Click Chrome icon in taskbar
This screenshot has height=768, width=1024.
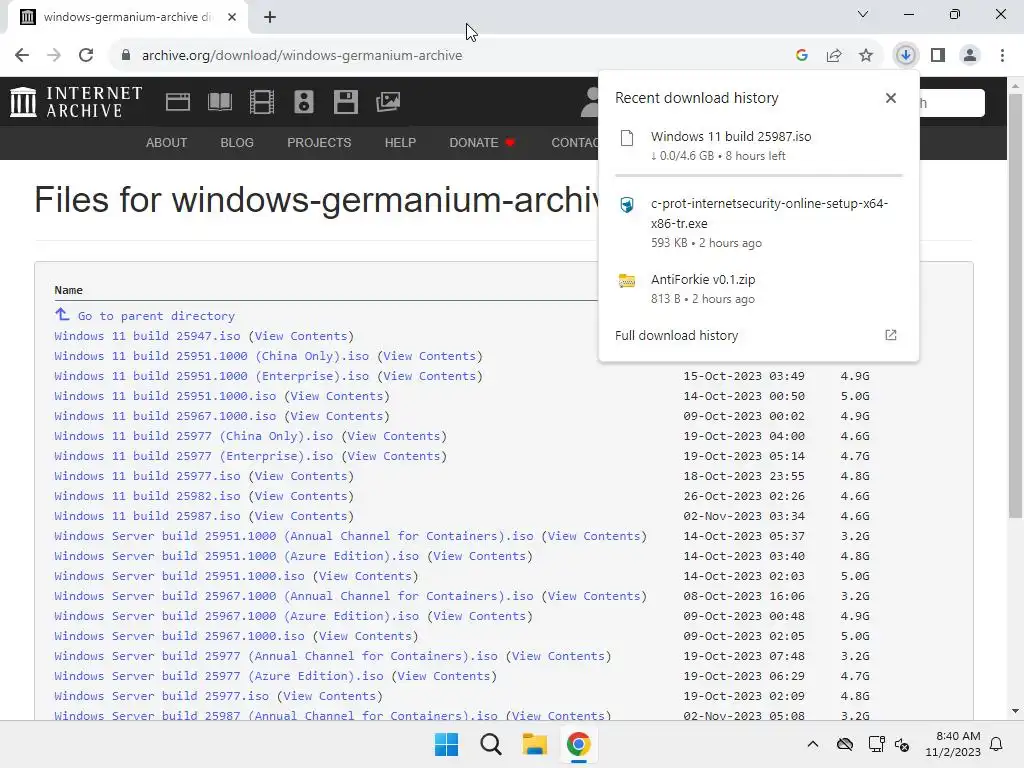click(x=578, y=744)
